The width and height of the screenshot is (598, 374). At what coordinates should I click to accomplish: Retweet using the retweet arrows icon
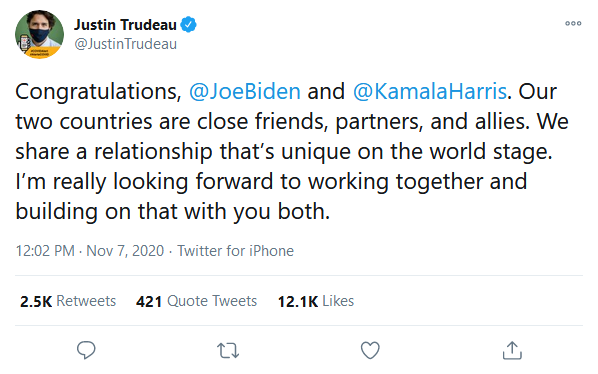tap(228, 350)
